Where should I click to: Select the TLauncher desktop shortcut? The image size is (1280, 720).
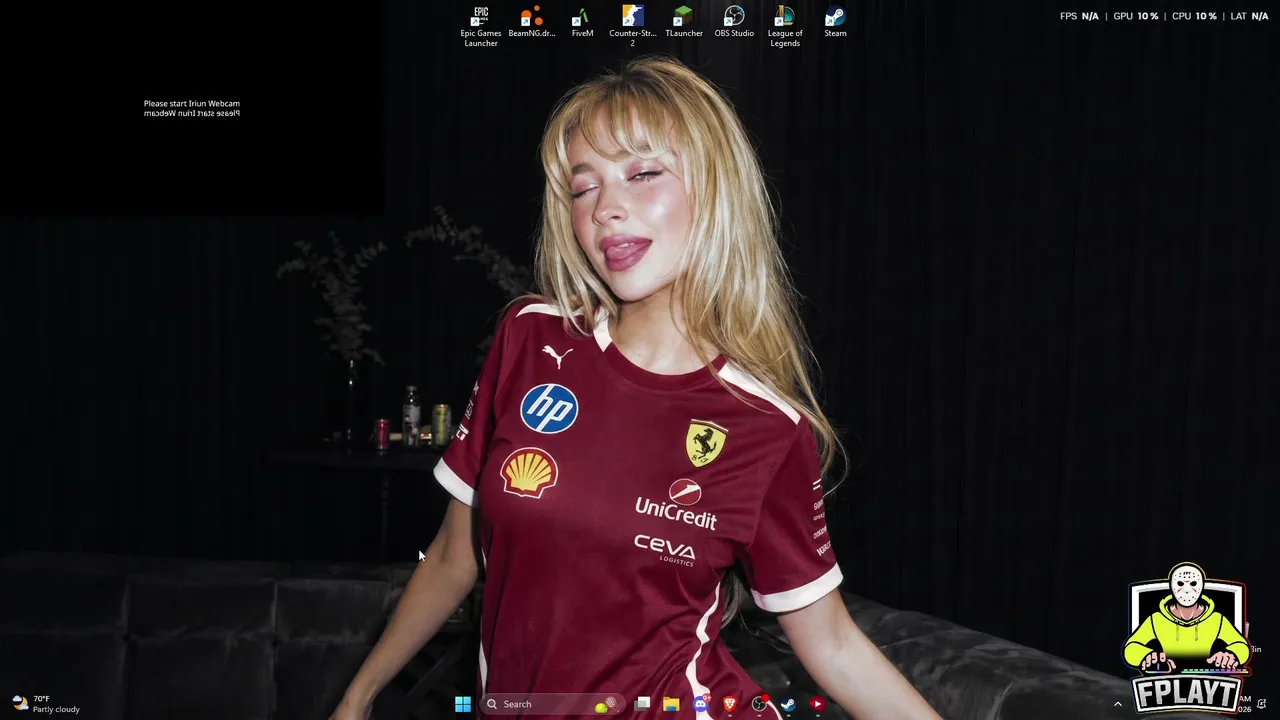pyautogui.click(x=684, y=22)
